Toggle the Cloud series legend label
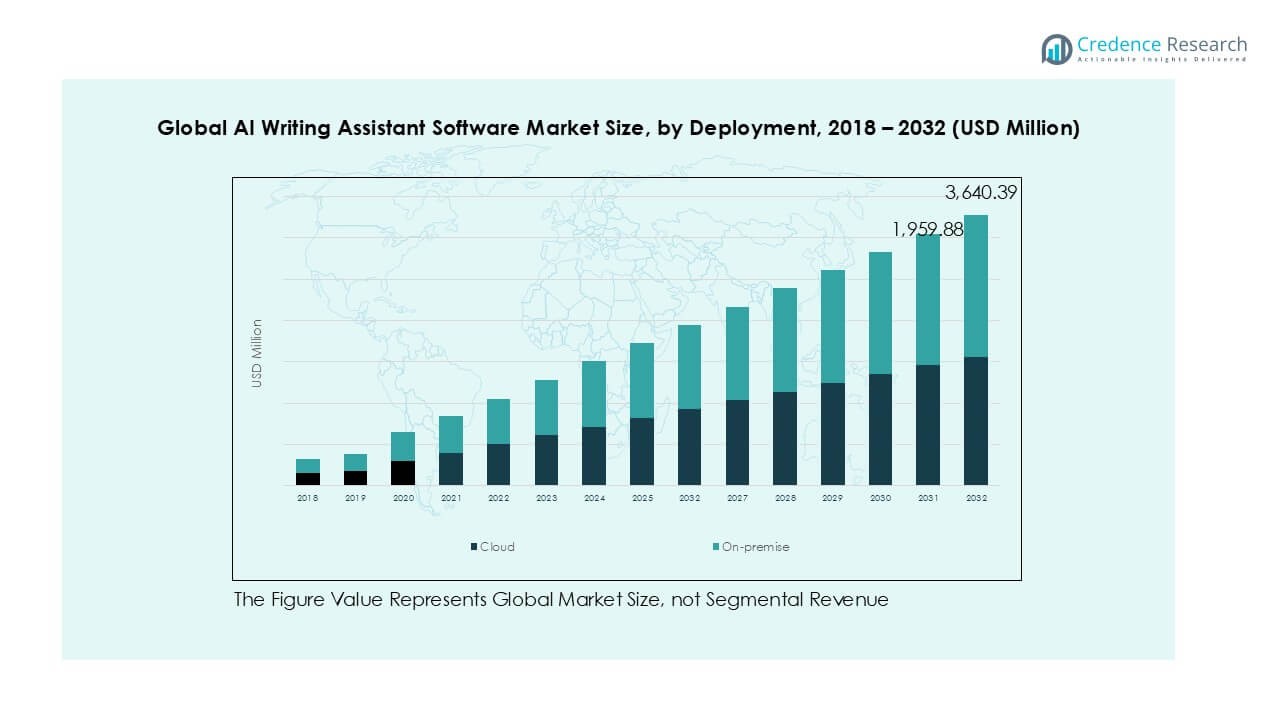The height and width of the screenshot is (720, 1280). 497,547
